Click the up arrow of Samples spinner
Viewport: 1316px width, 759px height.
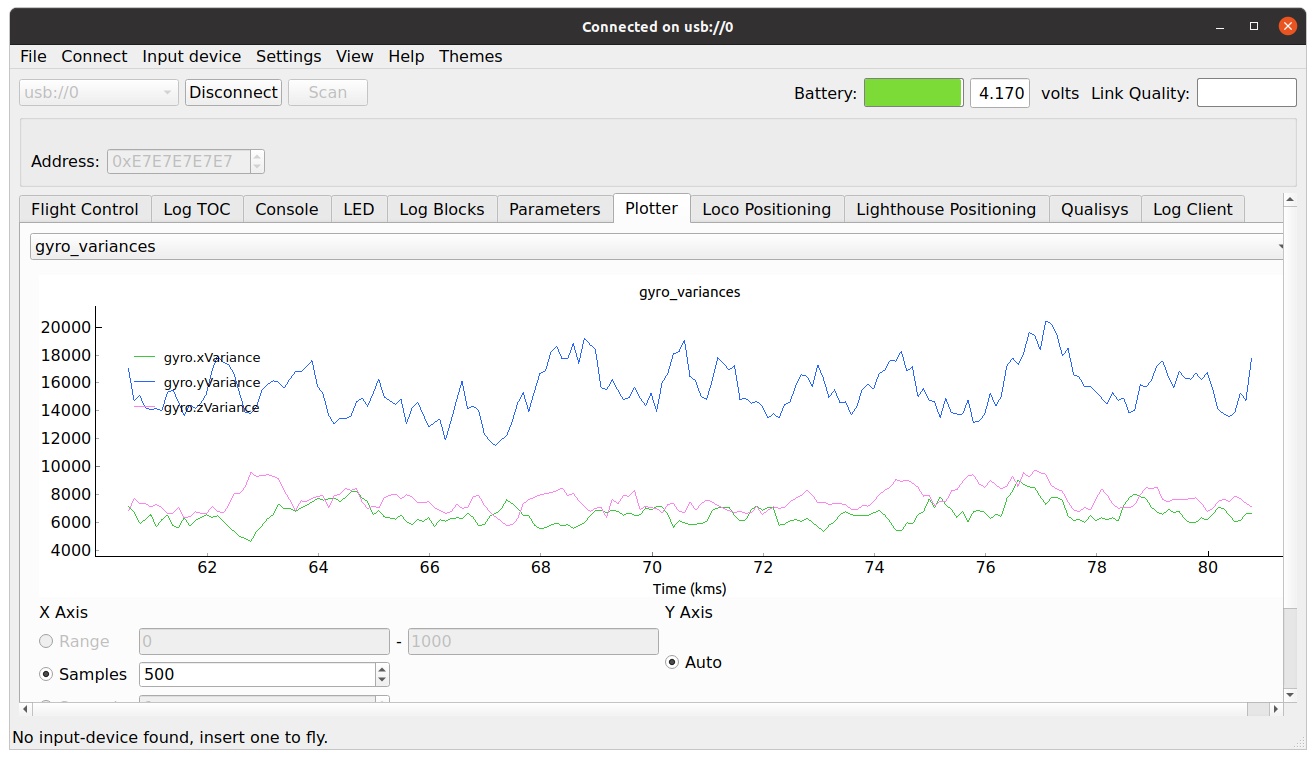pos(382,669)
